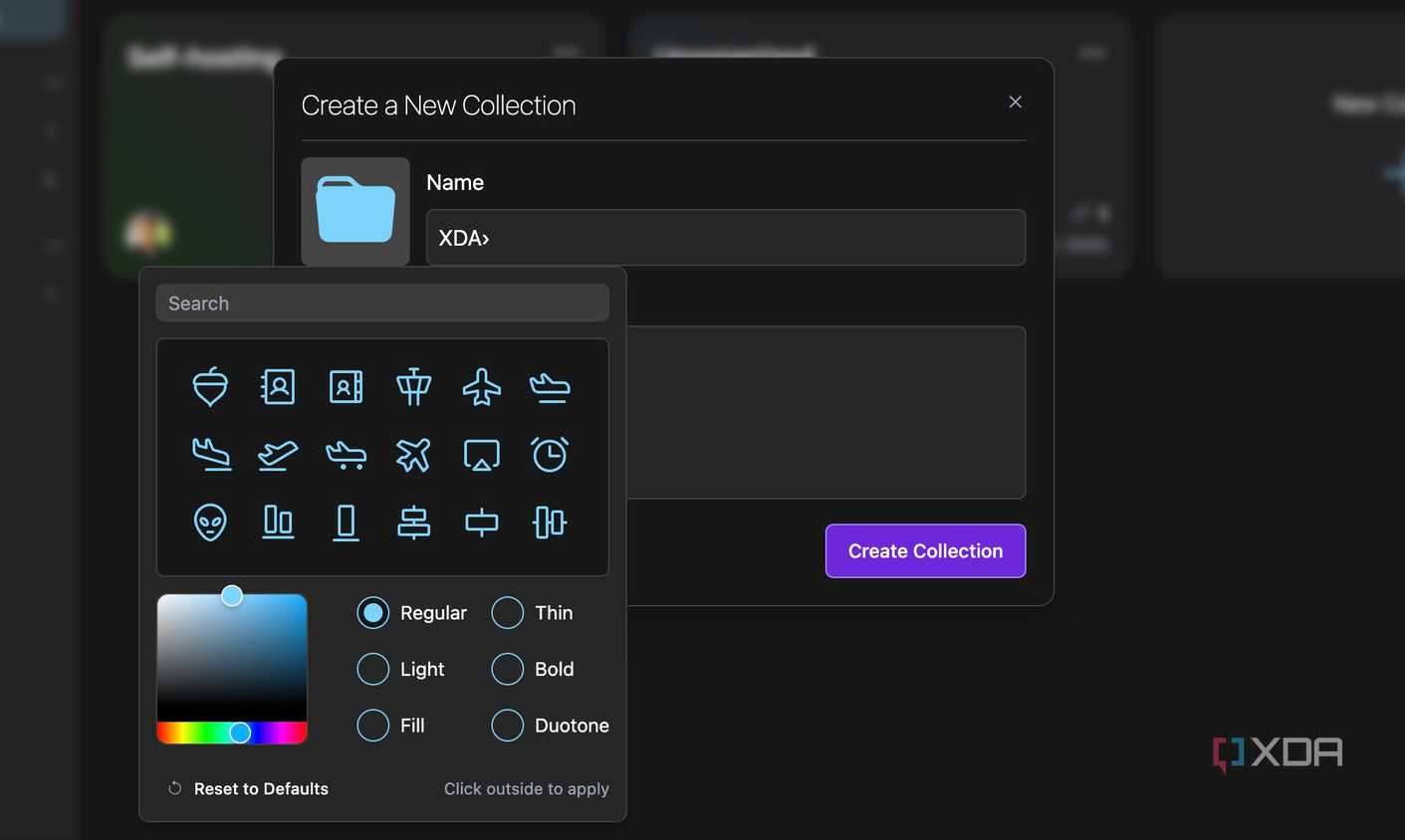Screen dimensions: 1405x840
Task: Click the Create Collection button
Action: (925, 550)
